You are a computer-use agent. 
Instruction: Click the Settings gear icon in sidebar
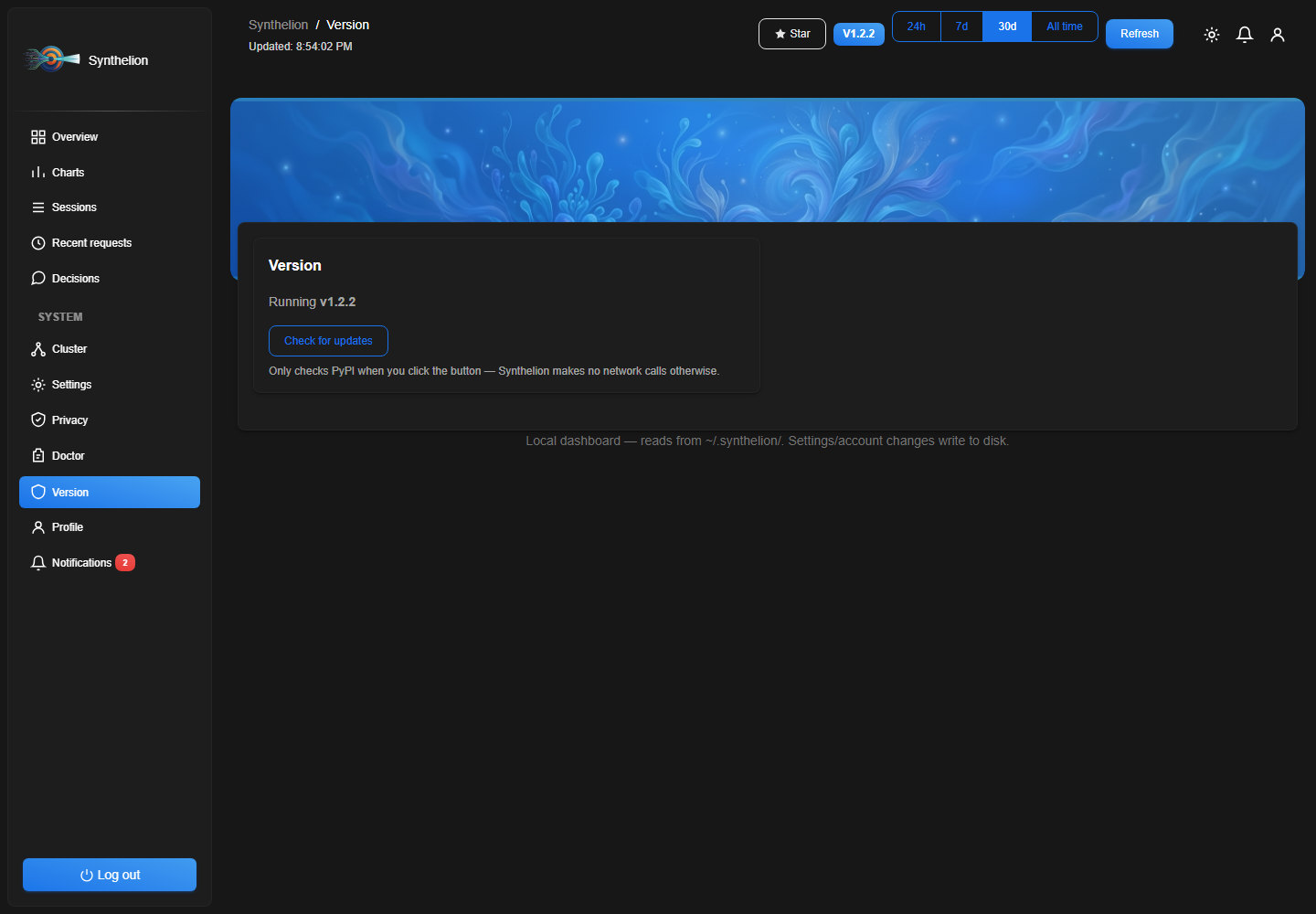tap(38, 385)
